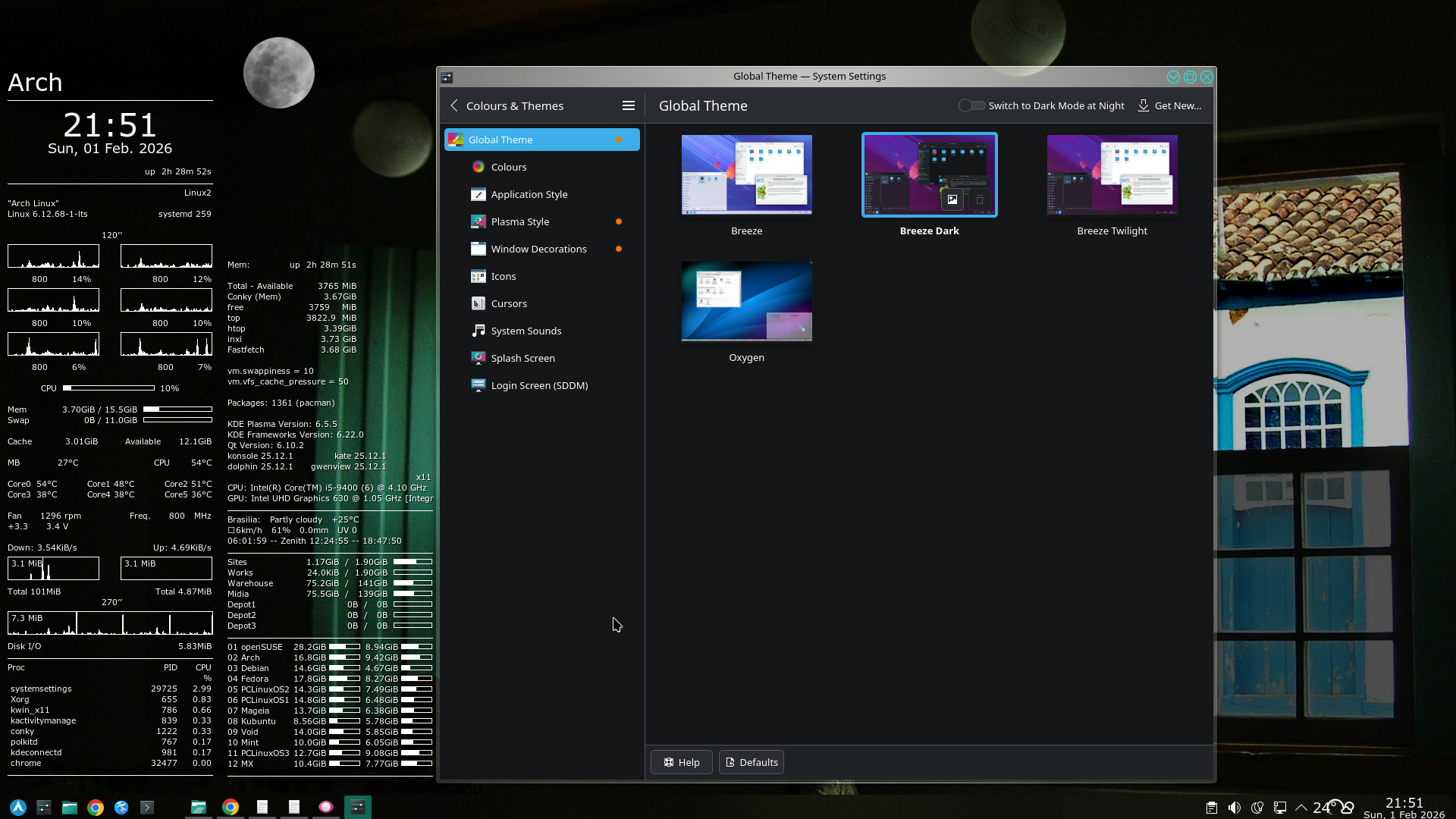Click the Get New... button
This screenshot has width=1456, height=819.
pyautogui.click(x=1169, y=105)
